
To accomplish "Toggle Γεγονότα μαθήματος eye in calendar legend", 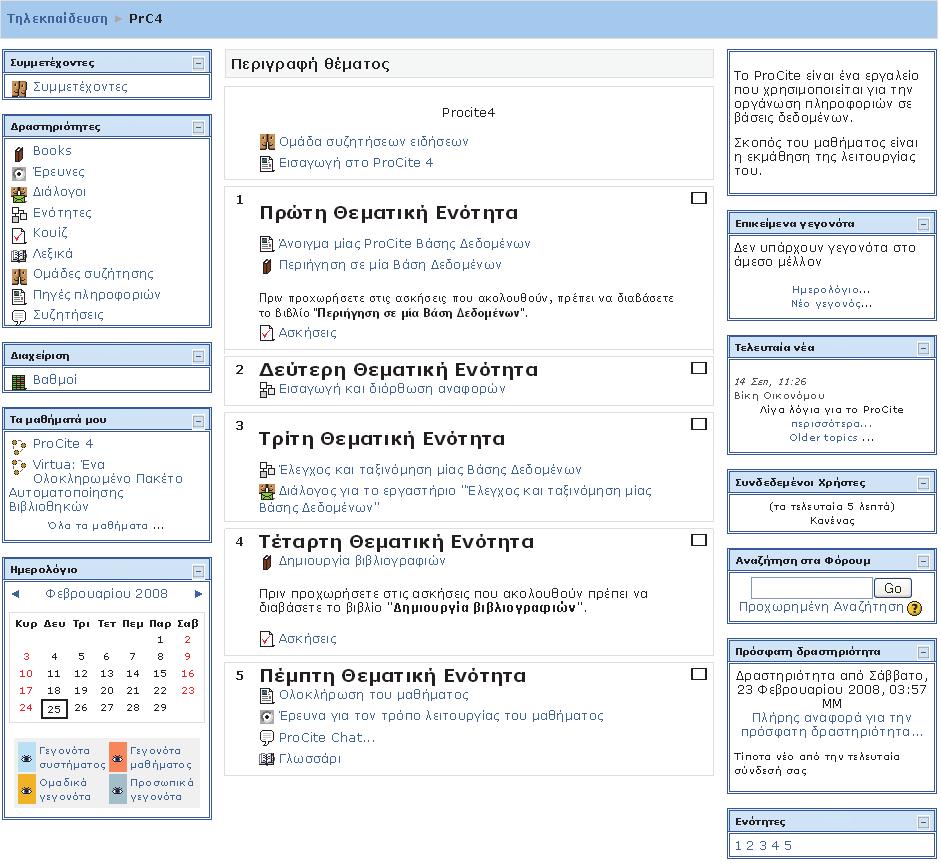I will [118, 758].
